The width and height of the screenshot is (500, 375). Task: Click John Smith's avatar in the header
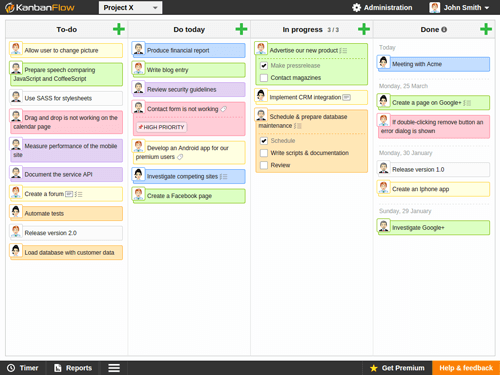point(435,7)
